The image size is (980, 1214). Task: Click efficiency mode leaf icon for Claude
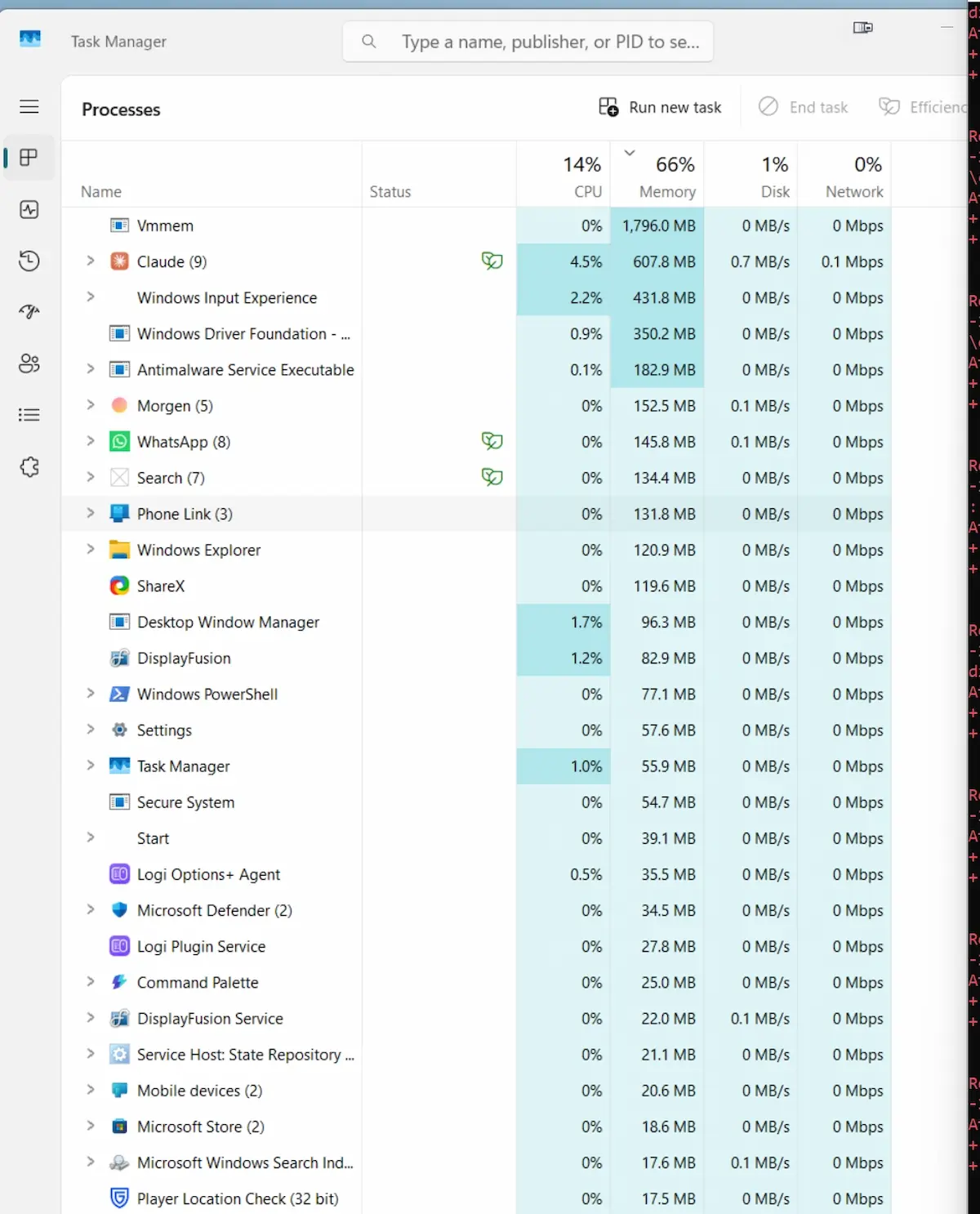click(x=492, y=261)
